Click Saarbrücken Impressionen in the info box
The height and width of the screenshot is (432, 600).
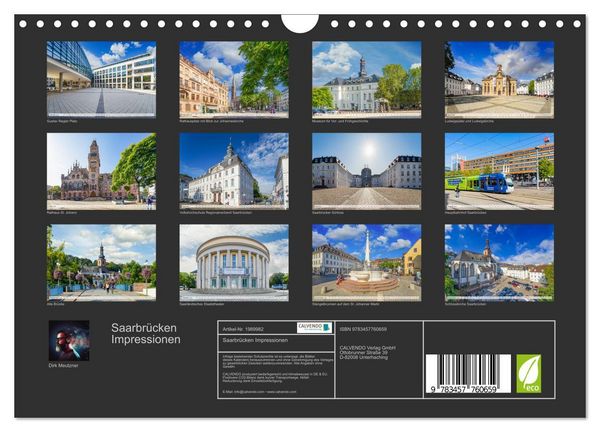click(x=255, y=340)
